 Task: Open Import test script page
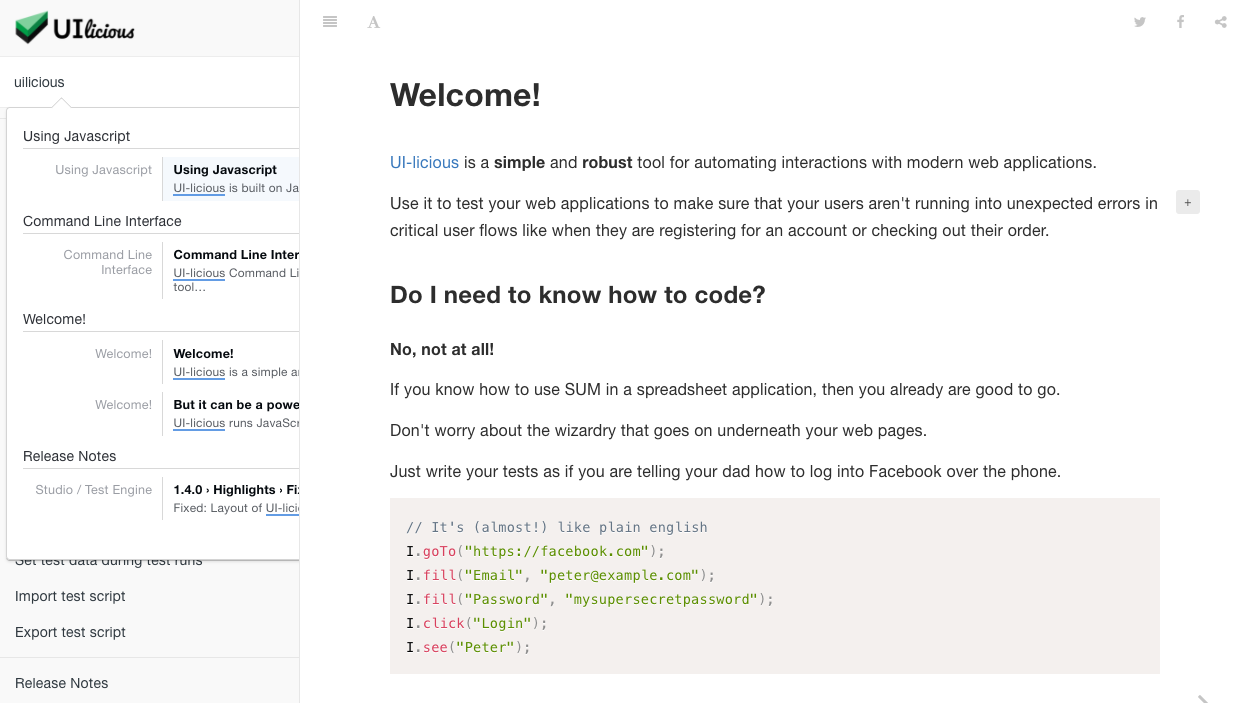tap(70, 596)
